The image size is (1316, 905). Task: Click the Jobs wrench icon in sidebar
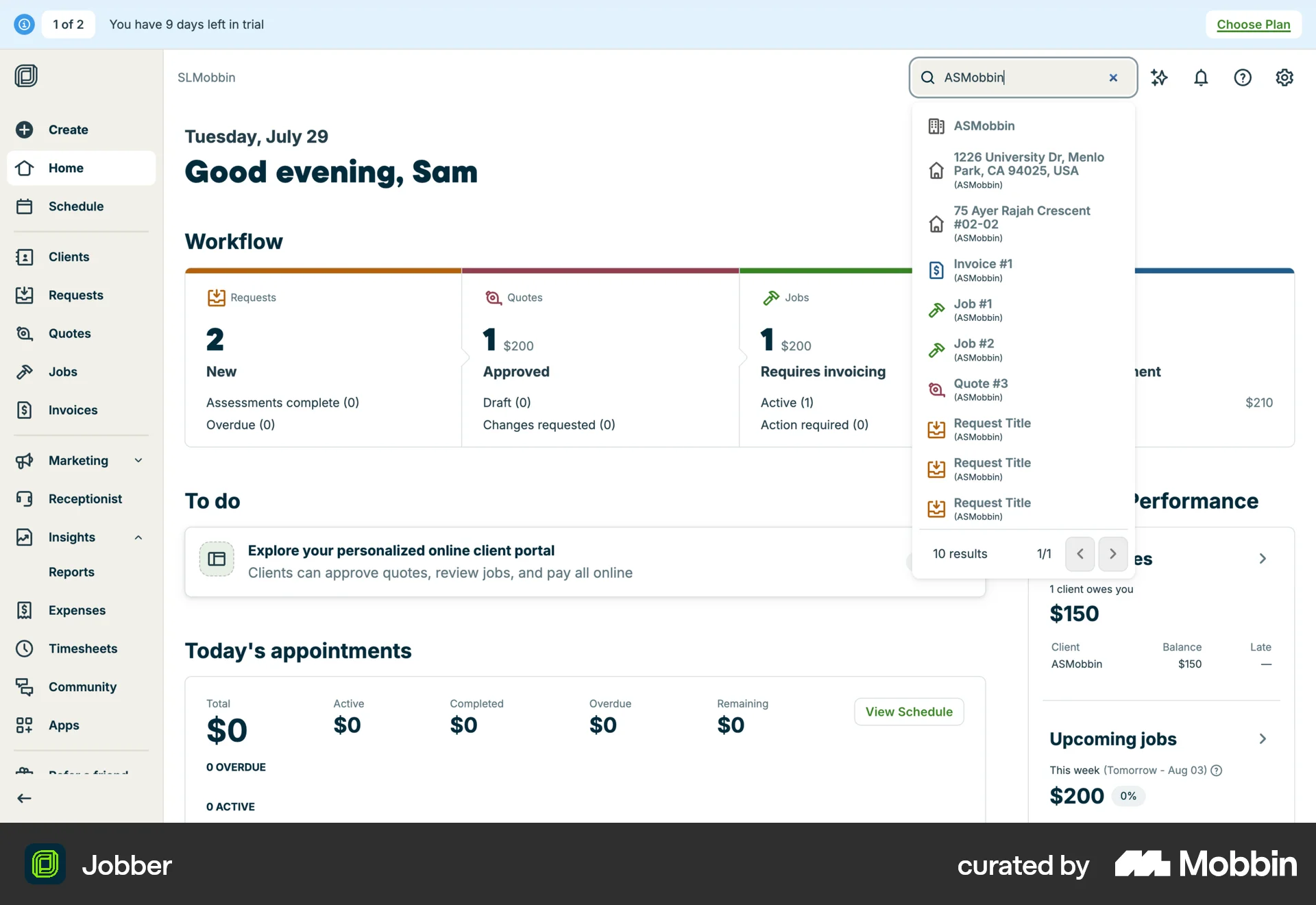(25, 371)
